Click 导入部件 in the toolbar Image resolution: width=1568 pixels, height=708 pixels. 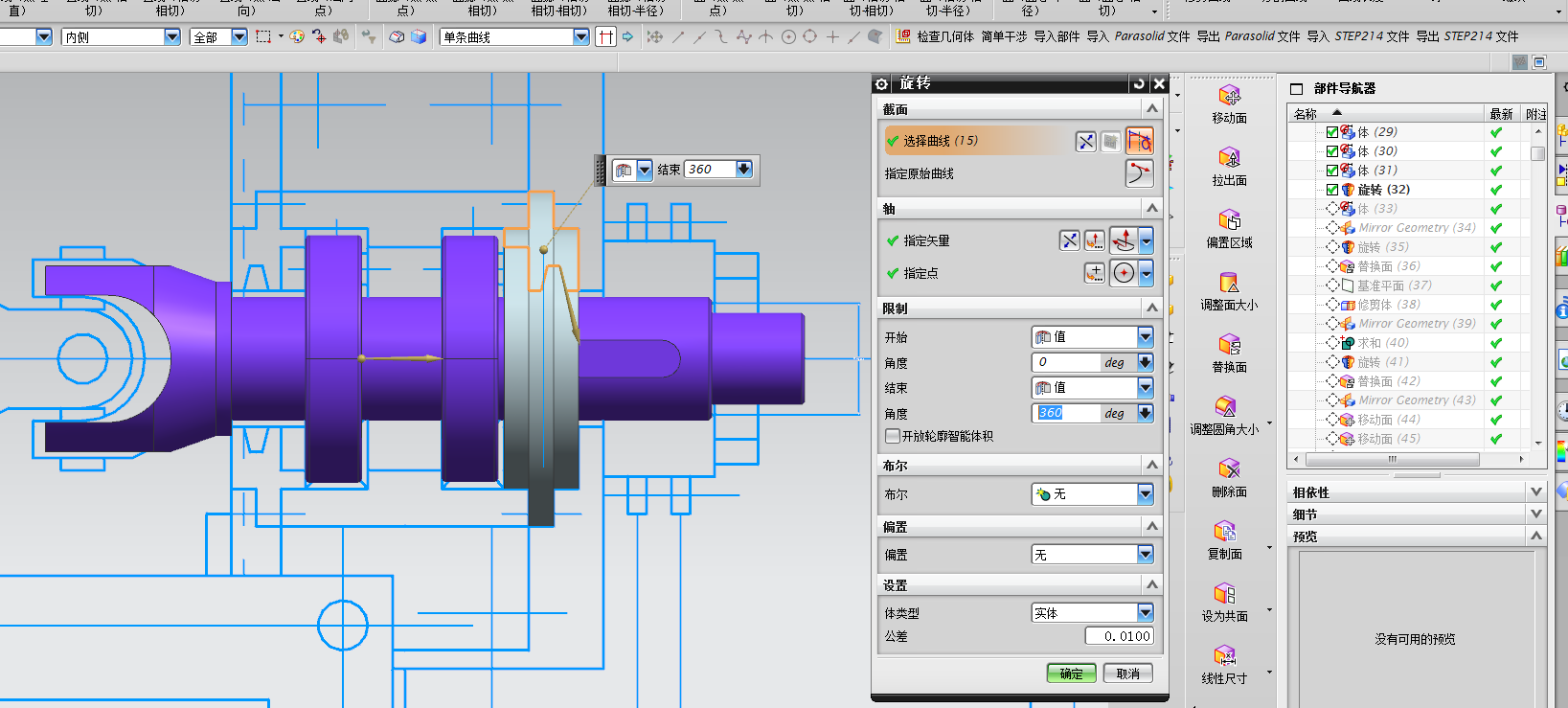pos(1057,36)
